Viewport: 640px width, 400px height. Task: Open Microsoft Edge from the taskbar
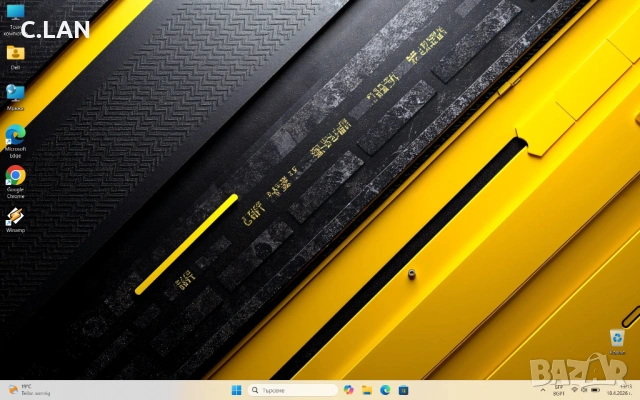385,390
